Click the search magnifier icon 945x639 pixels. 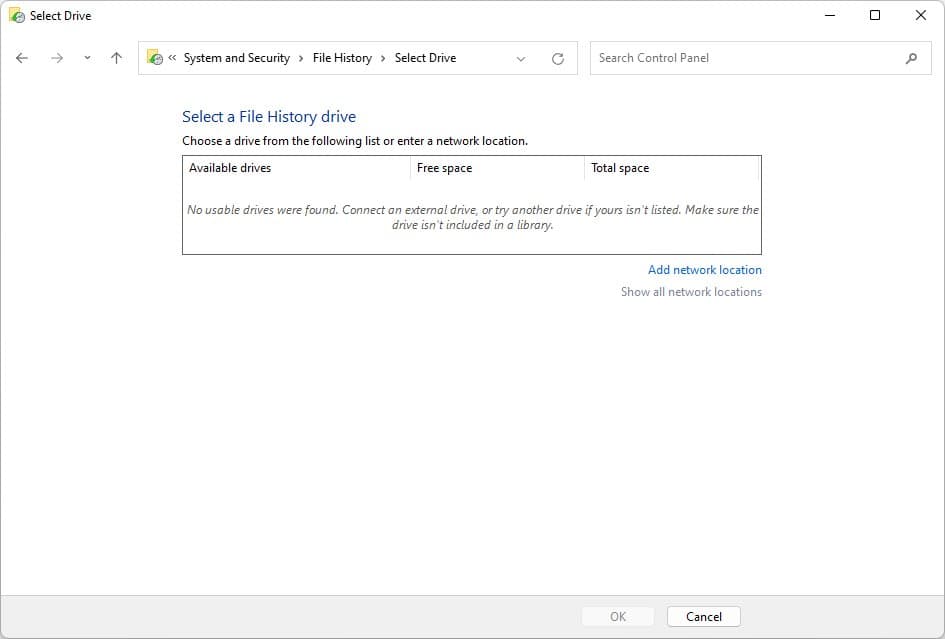pyautogui.click(x=911, y=58)
